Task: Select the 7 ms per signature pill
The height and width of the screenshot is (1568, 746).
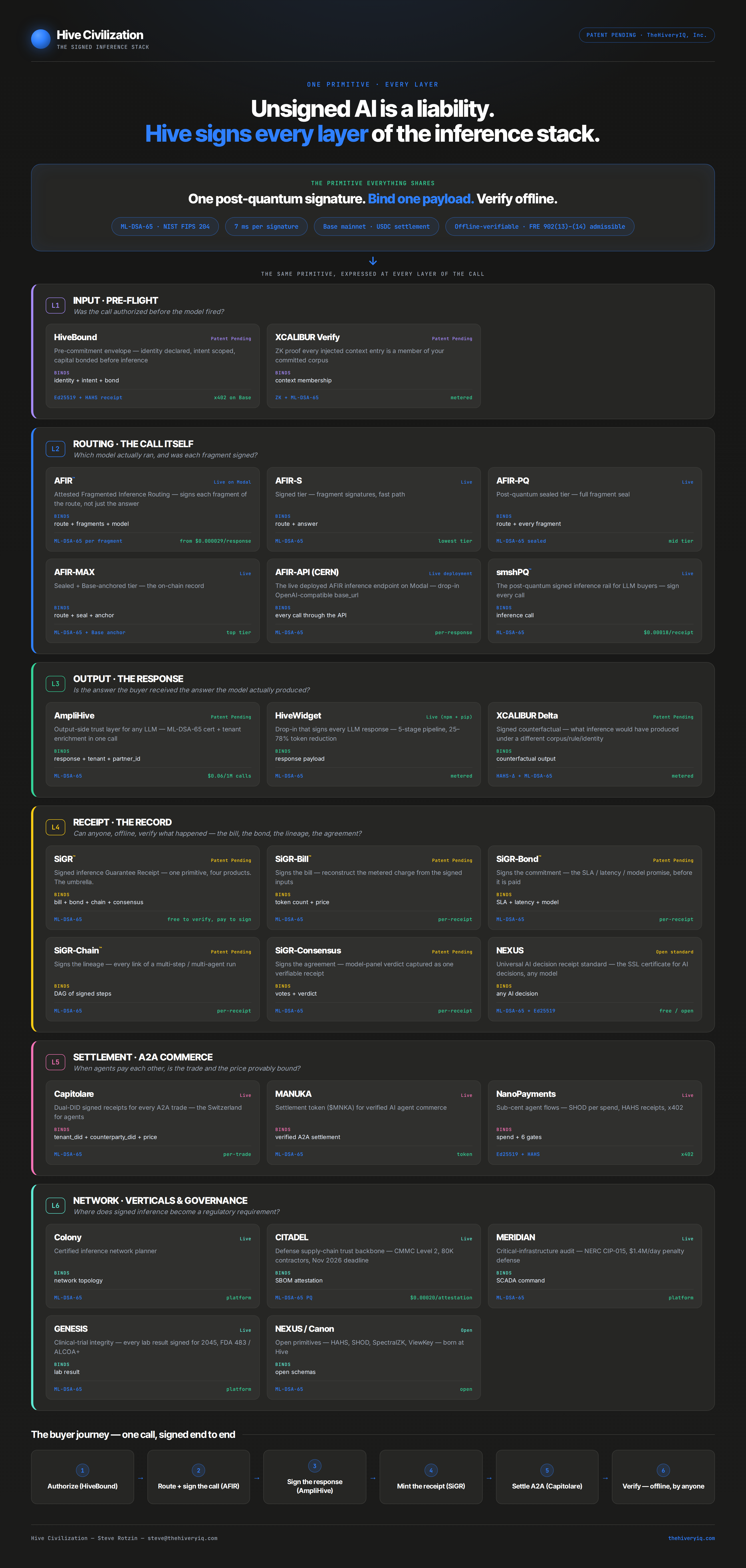Action: 266,226
